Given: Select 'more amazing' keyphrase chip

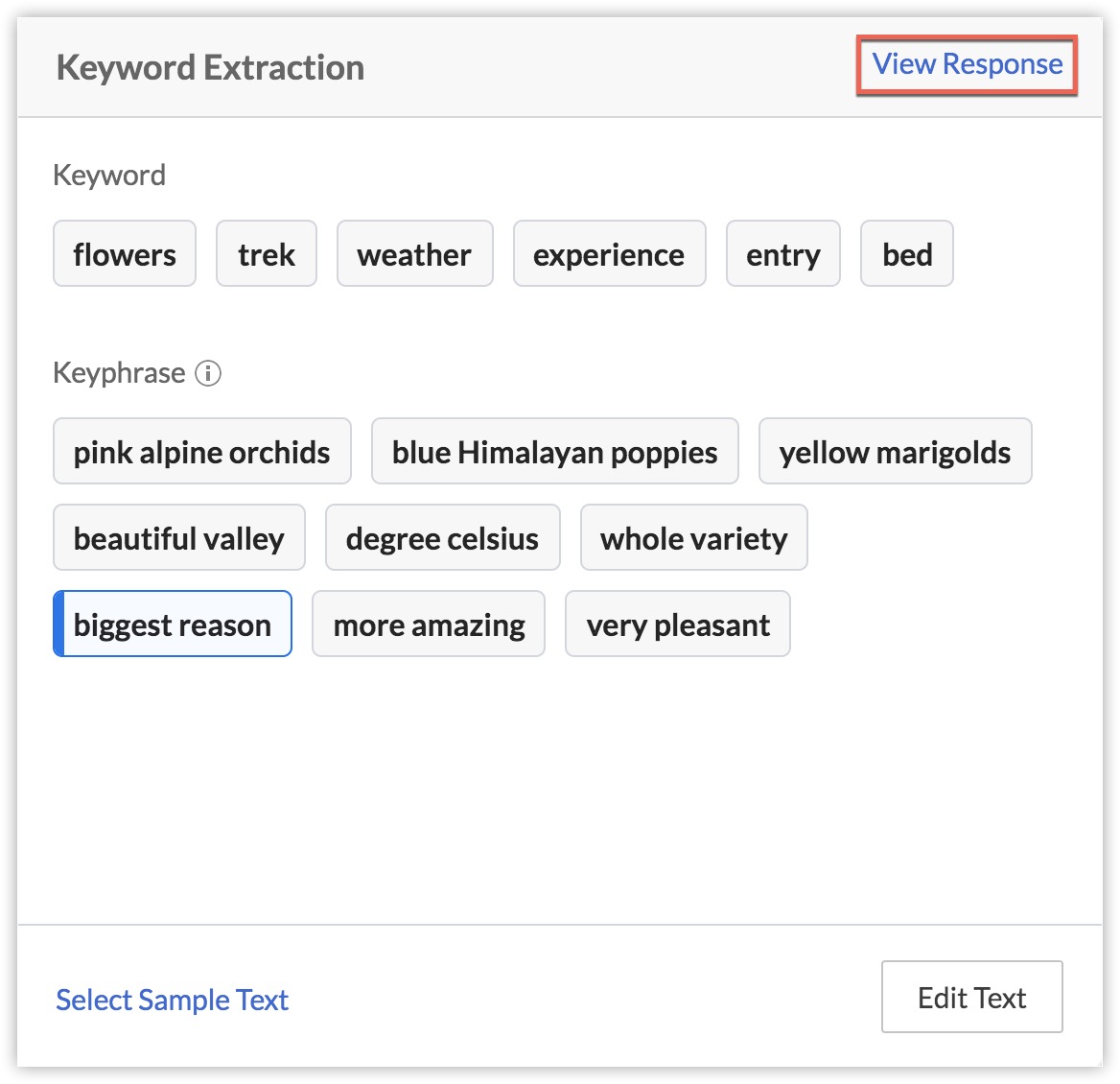Looking at the screenshot, I should (x=429, y=624).
